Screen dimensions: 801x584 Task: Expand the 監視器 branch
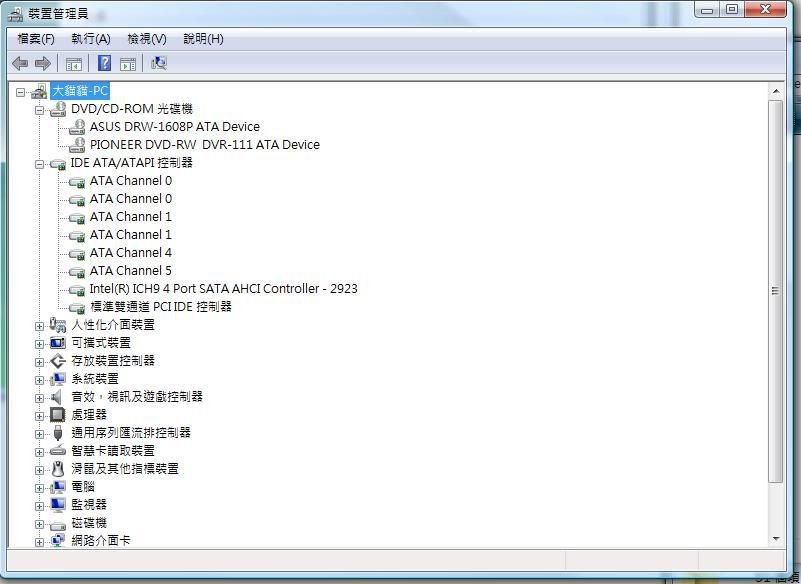point(39,506)
